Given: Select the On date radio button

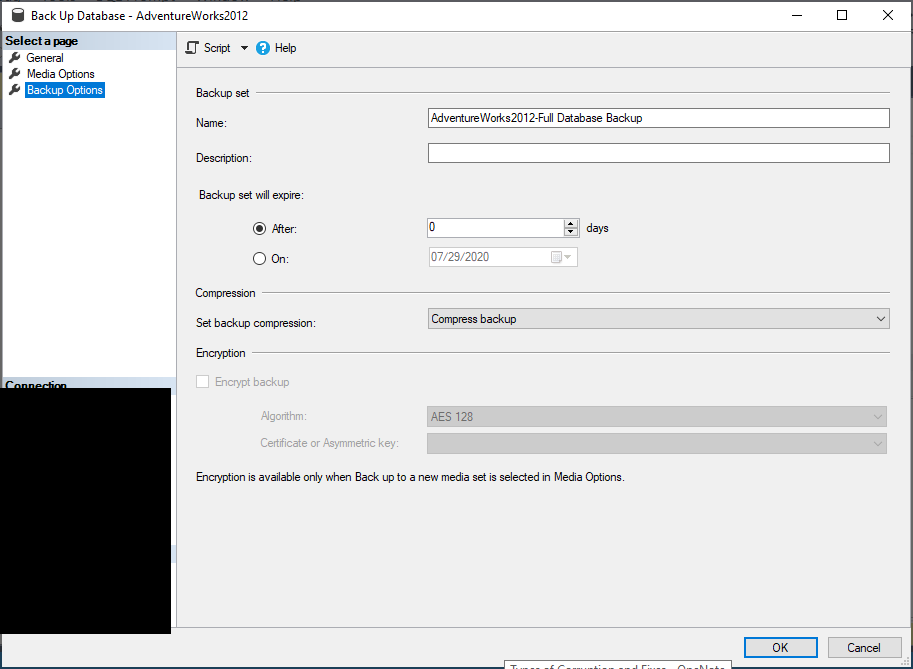Looking at the screenshot, I should [259, 259].
